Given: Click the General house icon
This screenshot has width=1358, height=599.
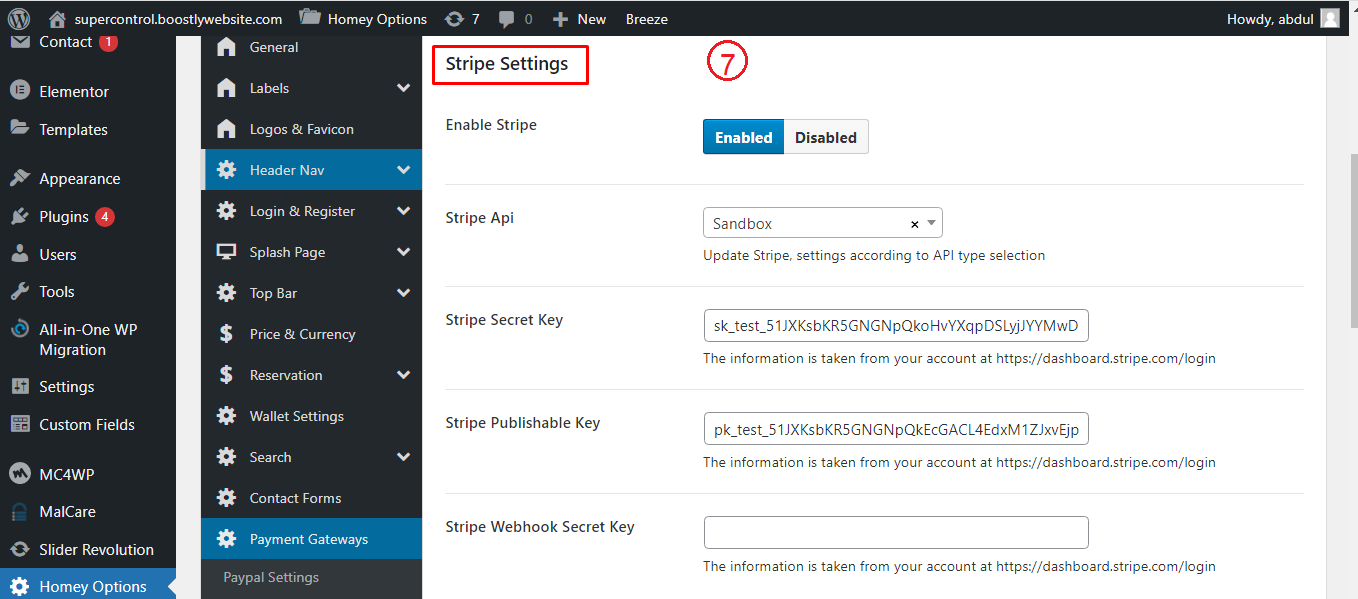Looking at the screenshot, I should pyautogui.click(x=227, y=47).
